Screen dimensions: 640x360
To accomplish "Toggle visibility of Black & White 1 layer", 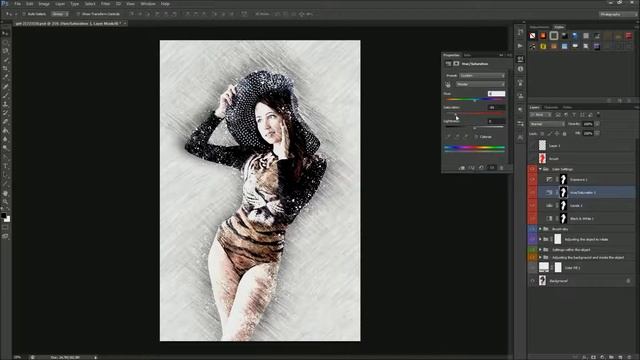I will 532,218.
